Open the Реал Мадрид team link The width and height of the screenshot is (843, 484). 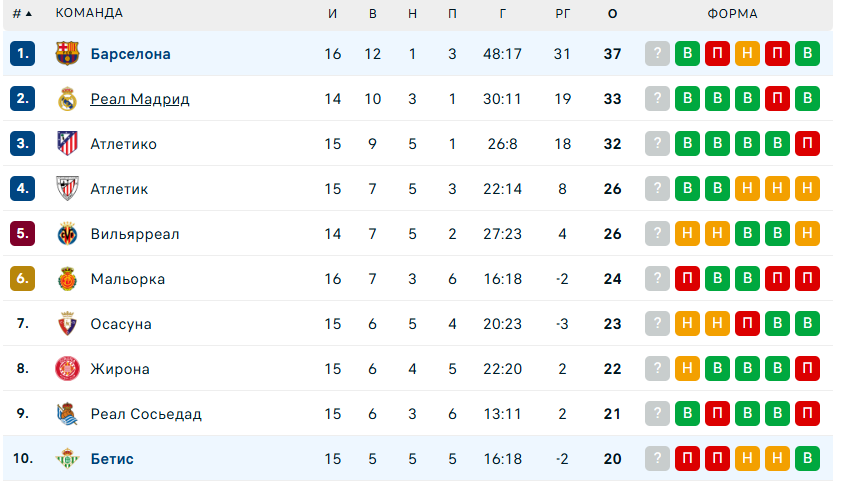coord(139,99)
